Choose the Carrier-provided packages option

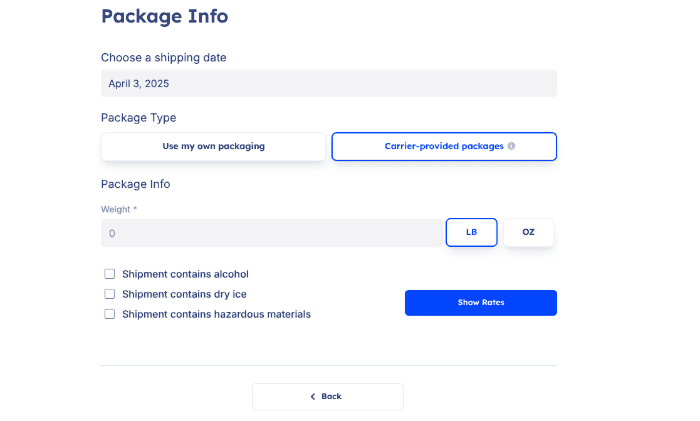click(x=443, y=146)
